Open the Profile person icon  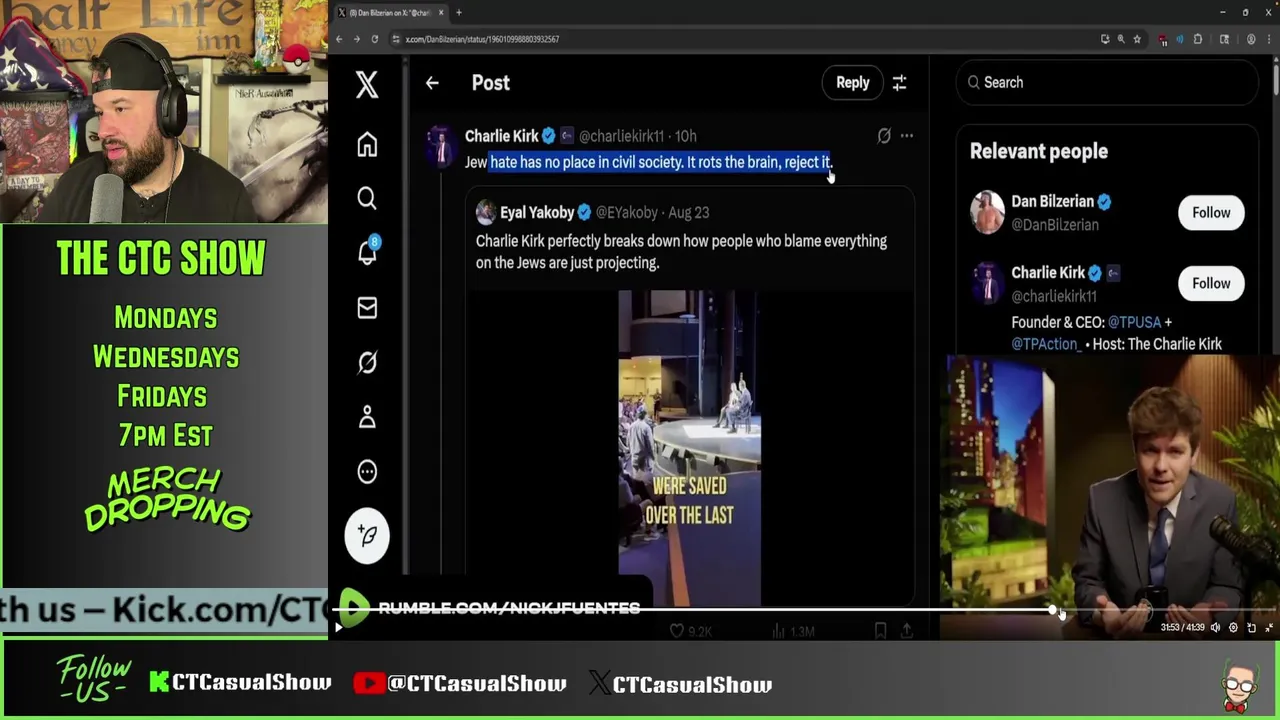pos(367,417)
